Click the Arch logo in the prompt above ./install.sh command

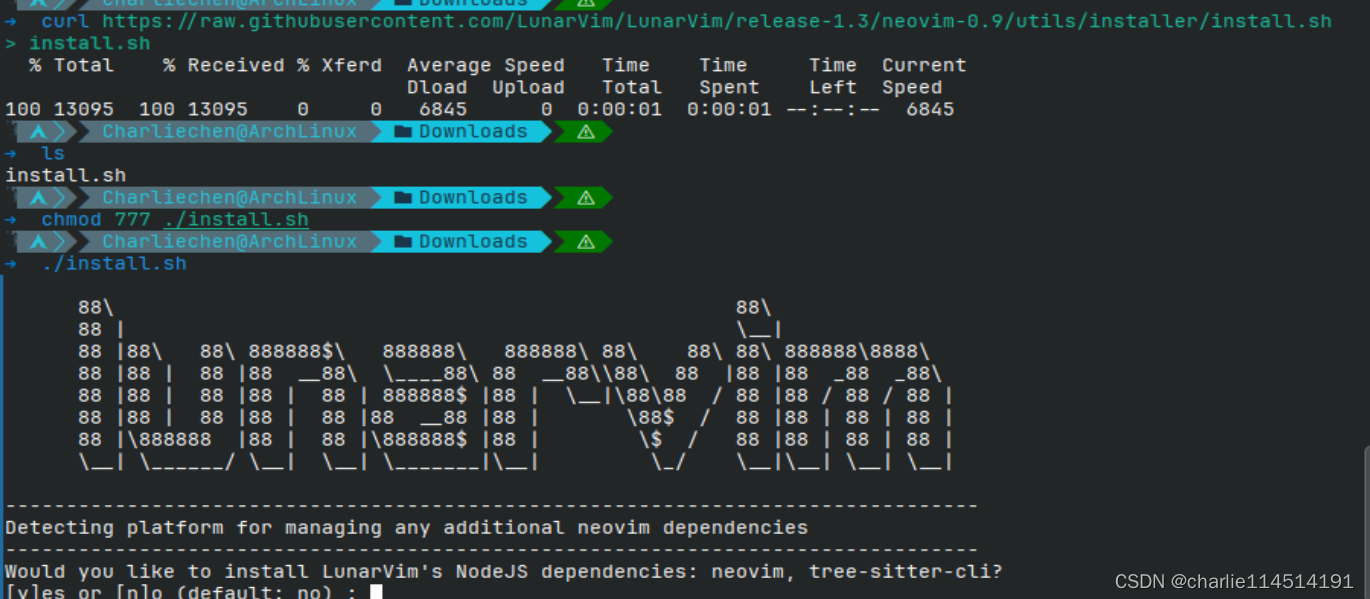tap(38, 242)
